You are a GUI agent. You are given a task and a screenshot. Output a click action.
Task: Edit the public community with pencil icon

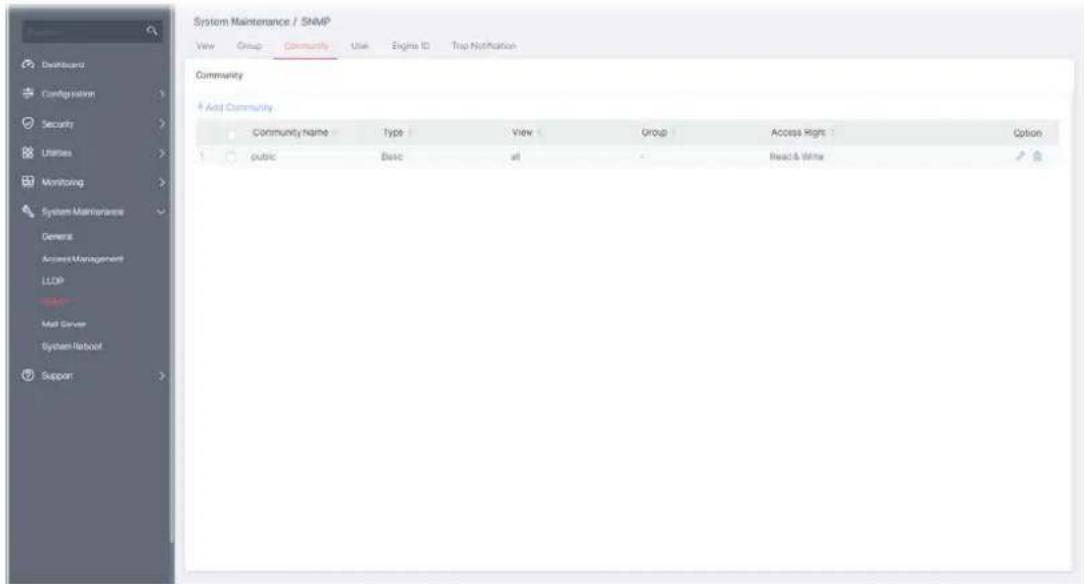pyautogui.click(x=1020, y=156)
